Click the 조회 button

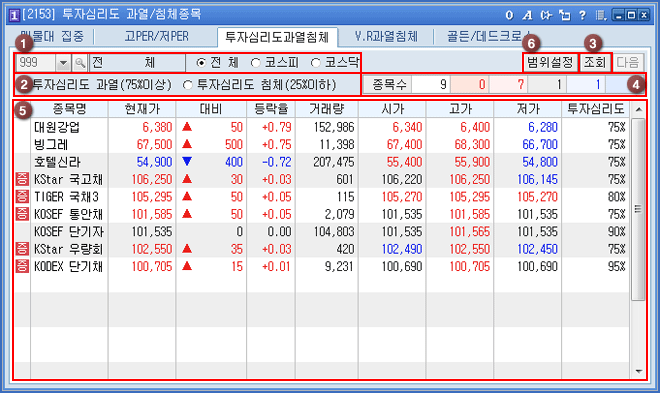point(595,63)
